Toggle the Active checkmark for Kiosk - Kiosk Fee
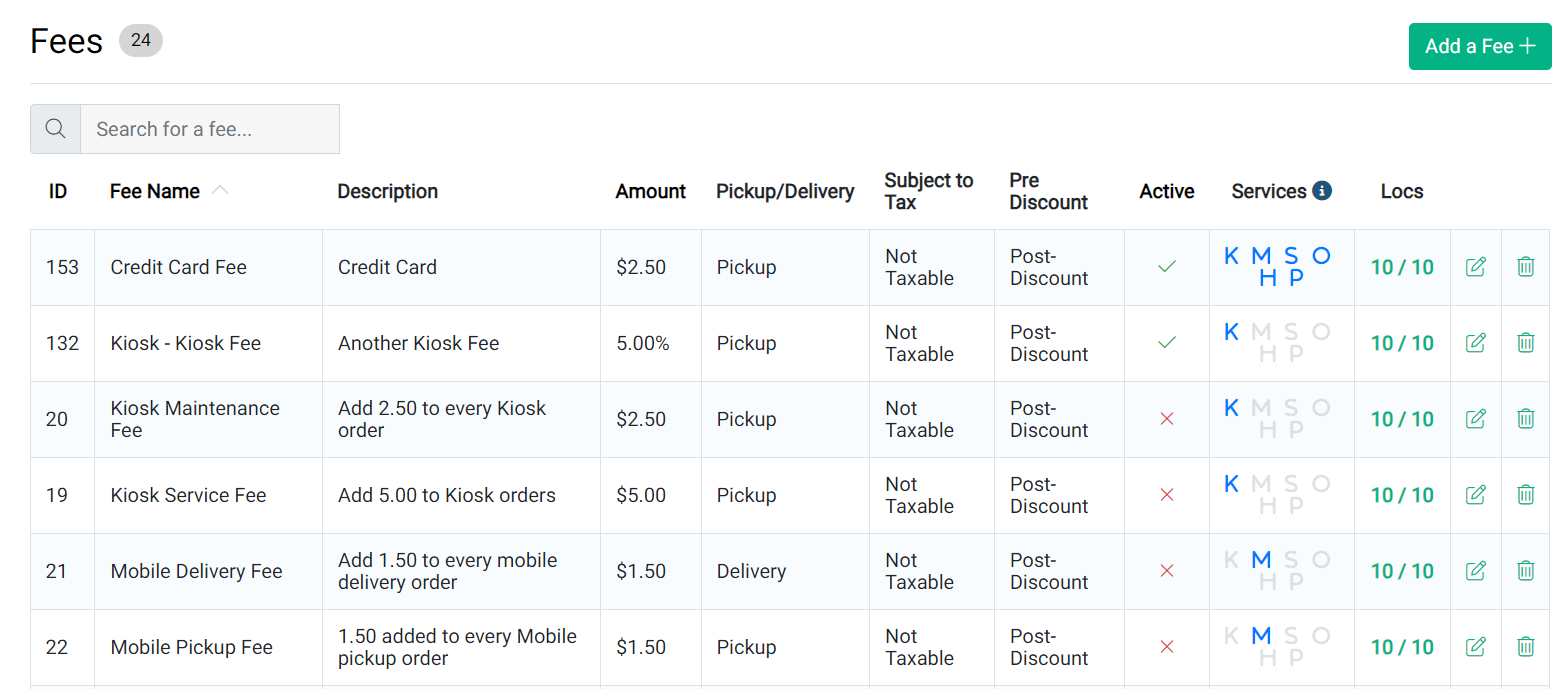Screen dimensions: 1556x689 1166,342
